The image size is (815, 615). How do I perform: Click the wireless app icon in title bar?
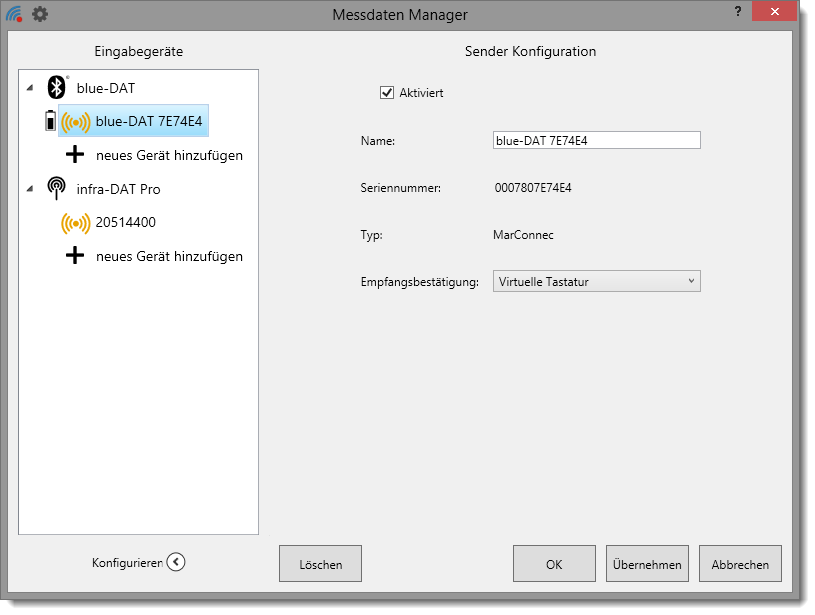click(14, 14)
